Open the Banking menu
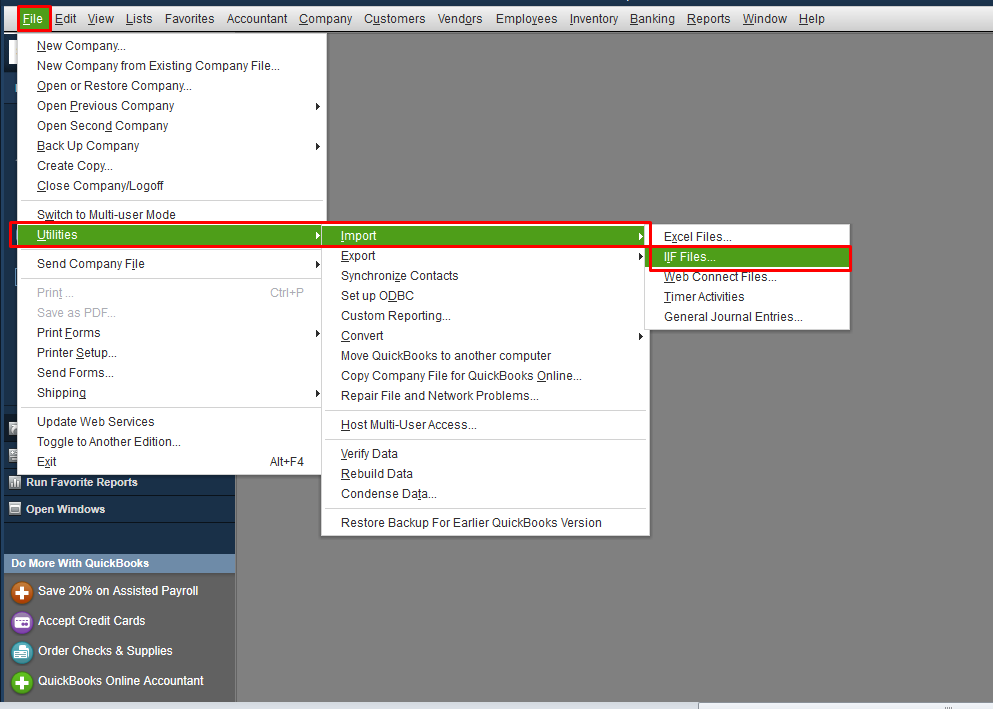 point(652,19)
